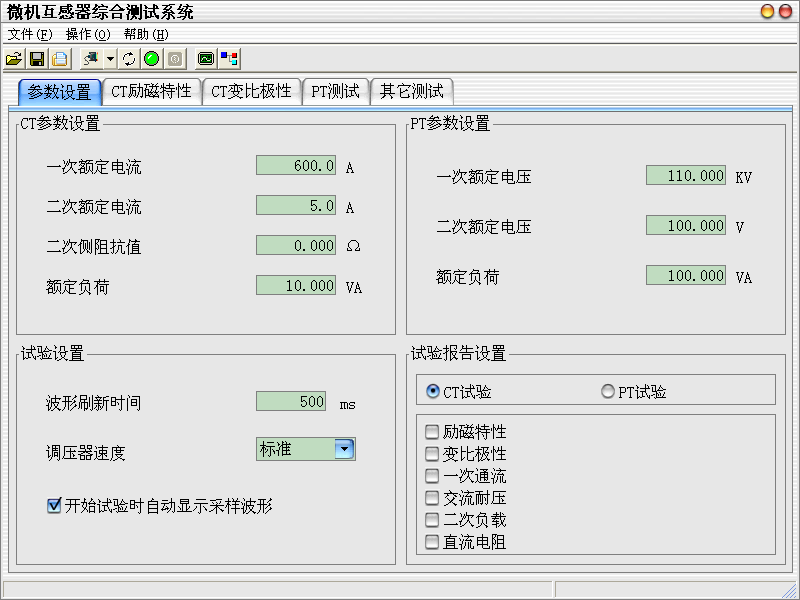Click the circular arrows refresh icon
This screenshot has width=800, height=600.
pos(129,59)
